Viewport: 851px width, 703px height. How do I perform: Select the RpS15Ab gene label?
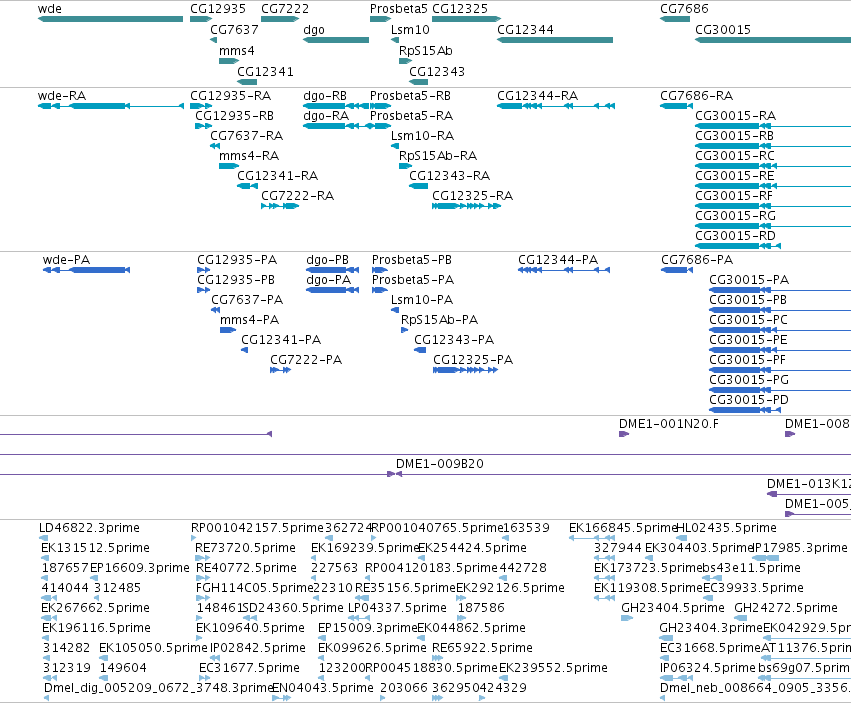[426, 50]
